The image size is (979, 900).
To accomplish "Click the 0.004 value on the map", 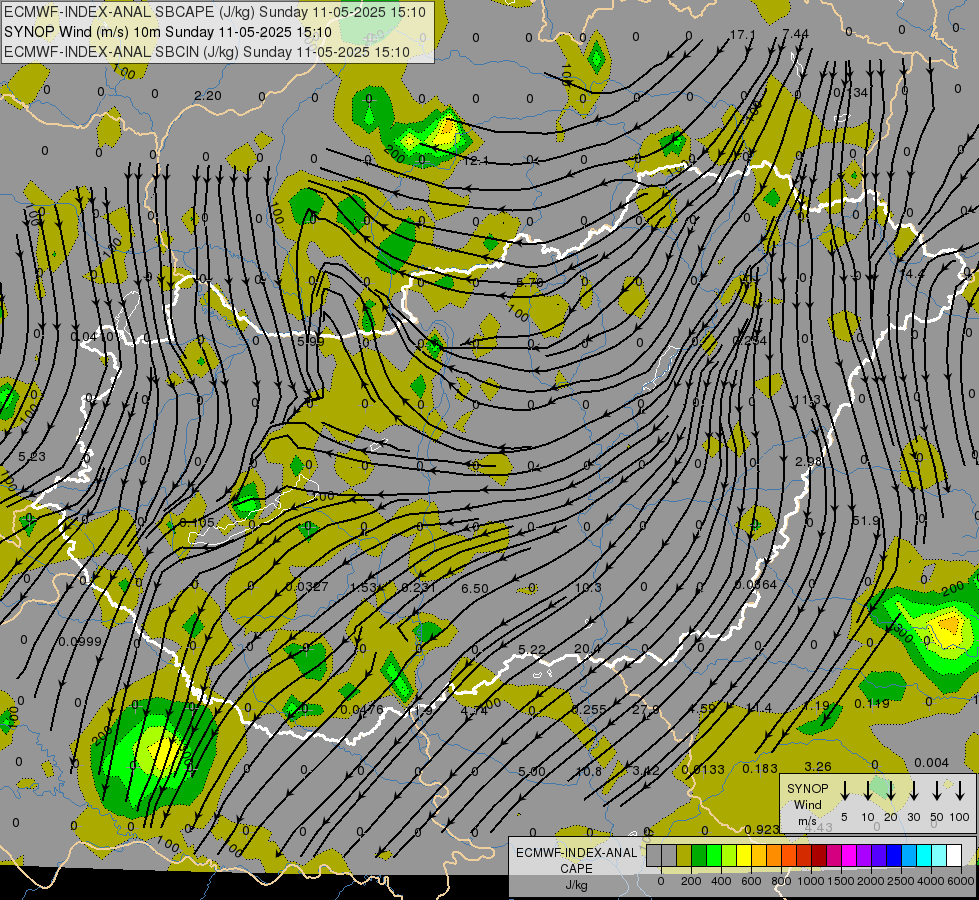I will click(x=932, y=763).
